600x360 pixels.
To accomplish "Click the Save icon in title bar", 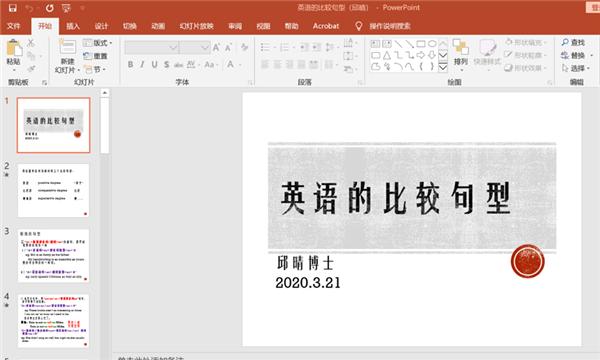I will (13, 8).
